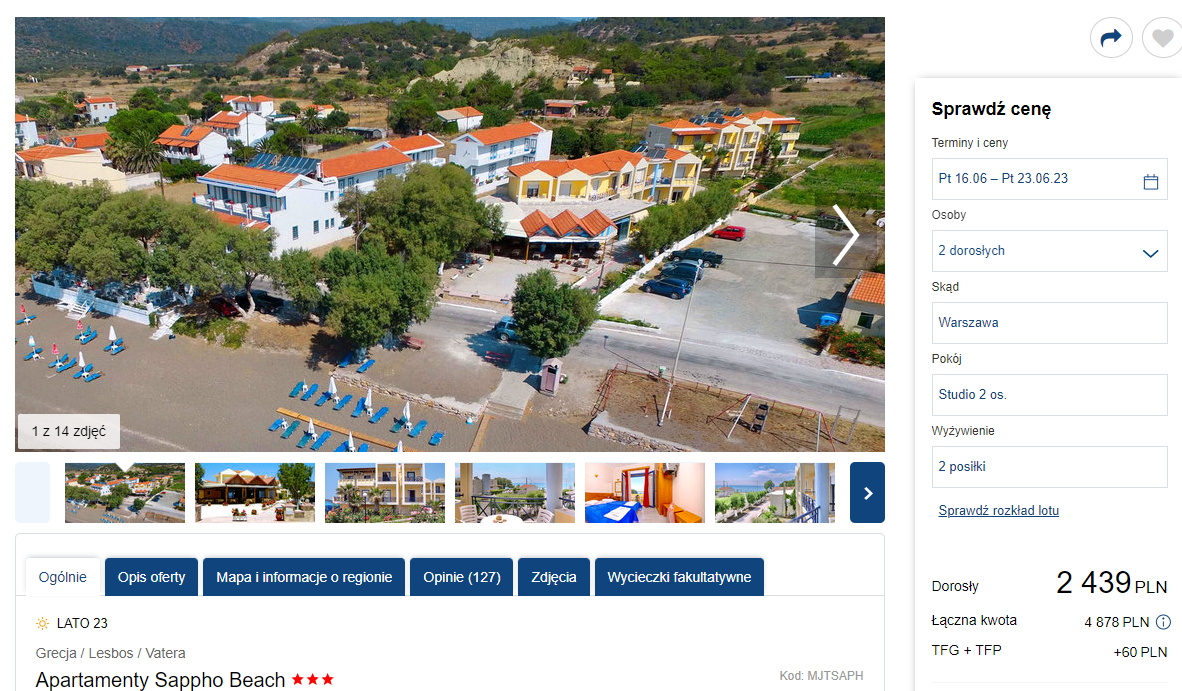Open the 2 posiłki meal selector
The width and height of the screenshot is (1182, 691).
(x=1049, y=466)
